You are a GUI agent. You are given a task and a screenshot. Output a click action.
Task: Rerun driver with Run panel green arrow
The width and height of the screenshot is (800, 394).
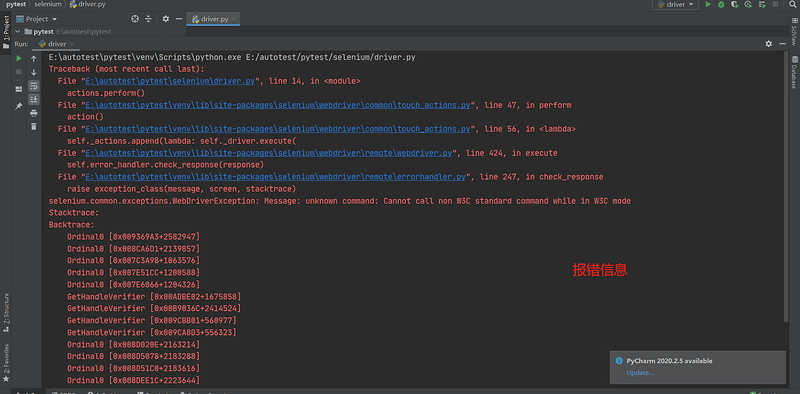(x=19, y=59)
